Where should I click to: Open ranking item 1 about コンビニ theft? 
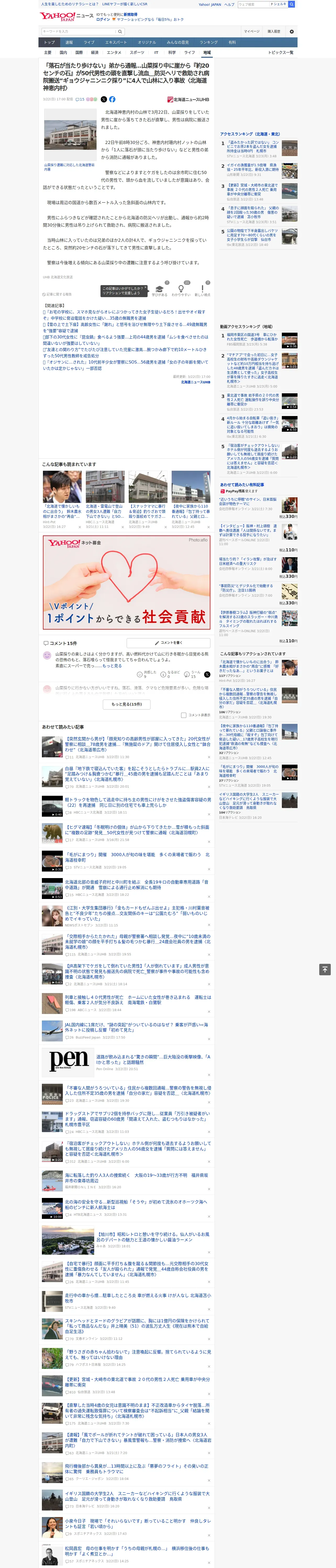(253, 147)
